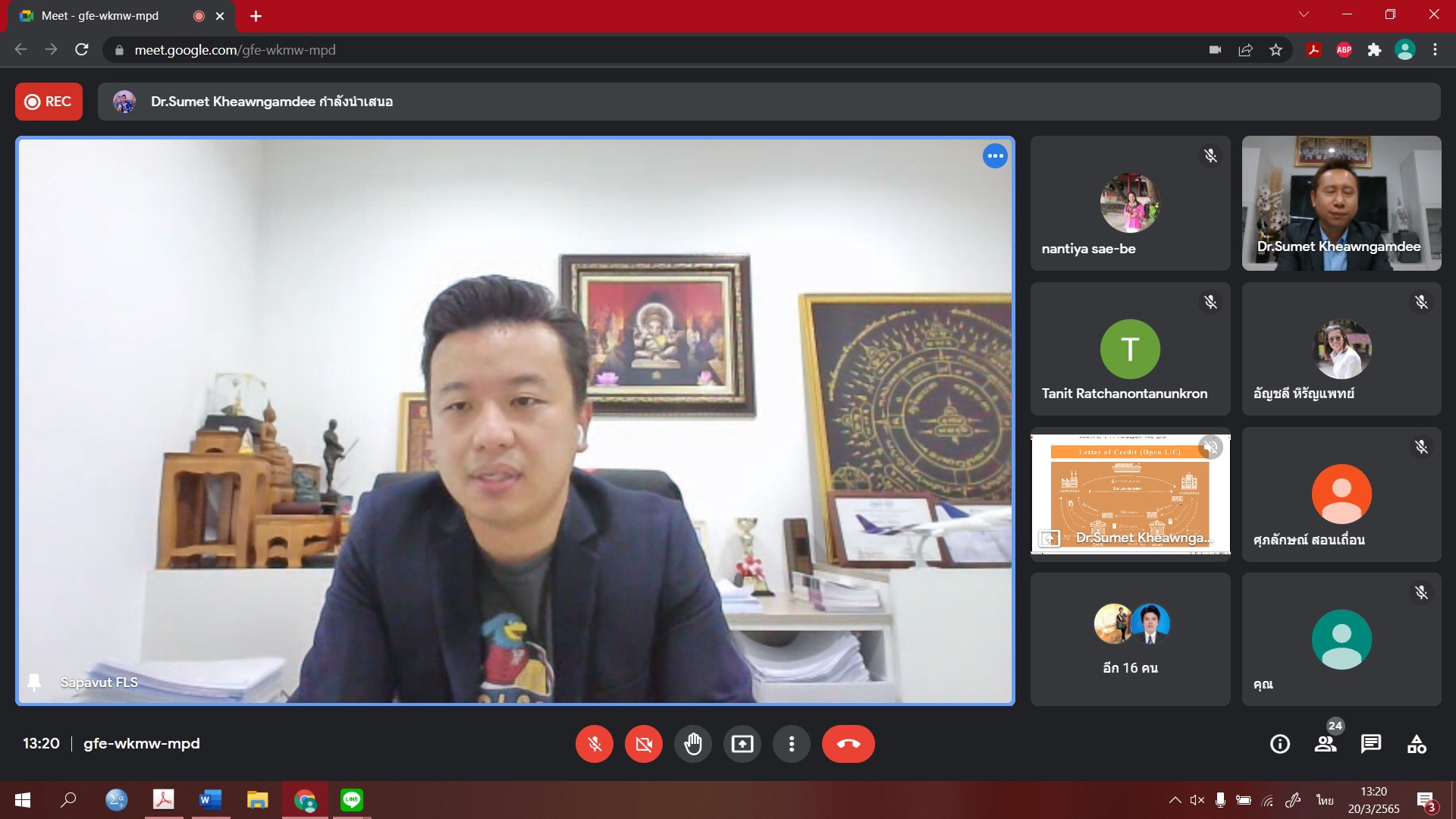Open more options three-dot menu
This screenshot has width=1456, height=819.
pos(791,744)
